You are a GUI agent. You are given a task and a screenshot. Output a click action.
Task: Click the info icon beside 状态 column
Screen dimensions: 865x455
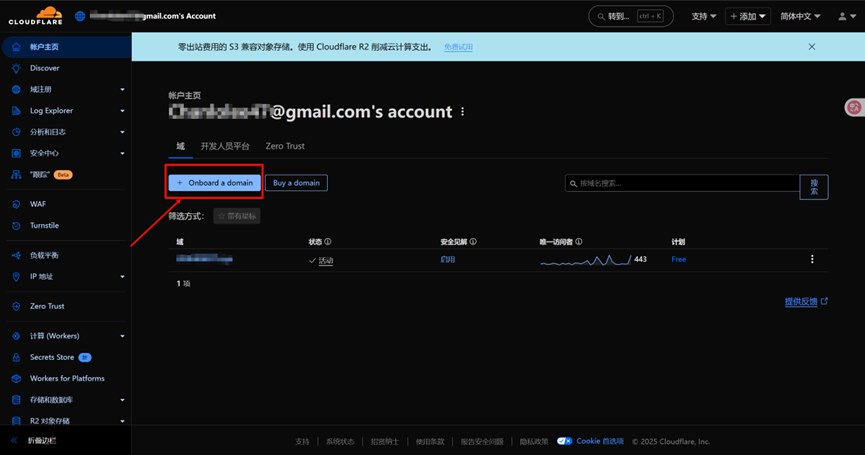tap(328, 242)
